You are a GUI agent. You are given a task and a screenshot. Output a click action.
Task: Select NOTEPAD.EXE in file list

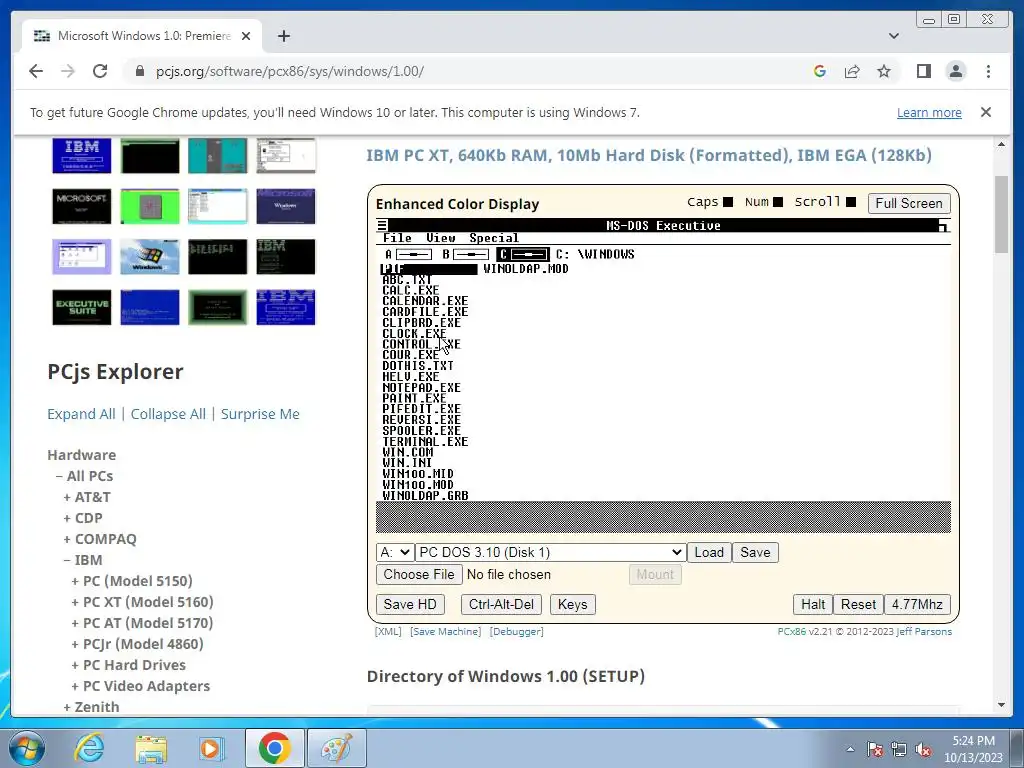click(422, 388)
